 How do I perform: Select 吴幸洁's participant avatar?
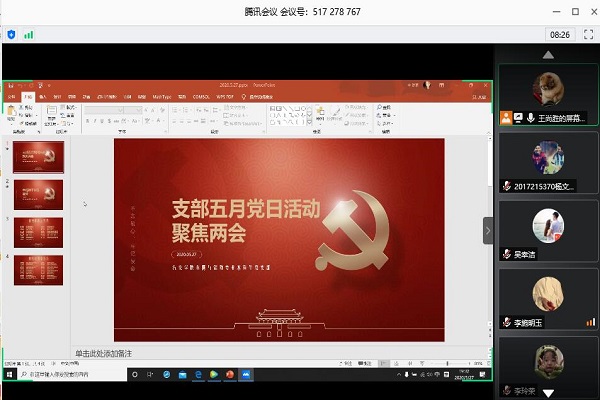[x=548, y=226]
